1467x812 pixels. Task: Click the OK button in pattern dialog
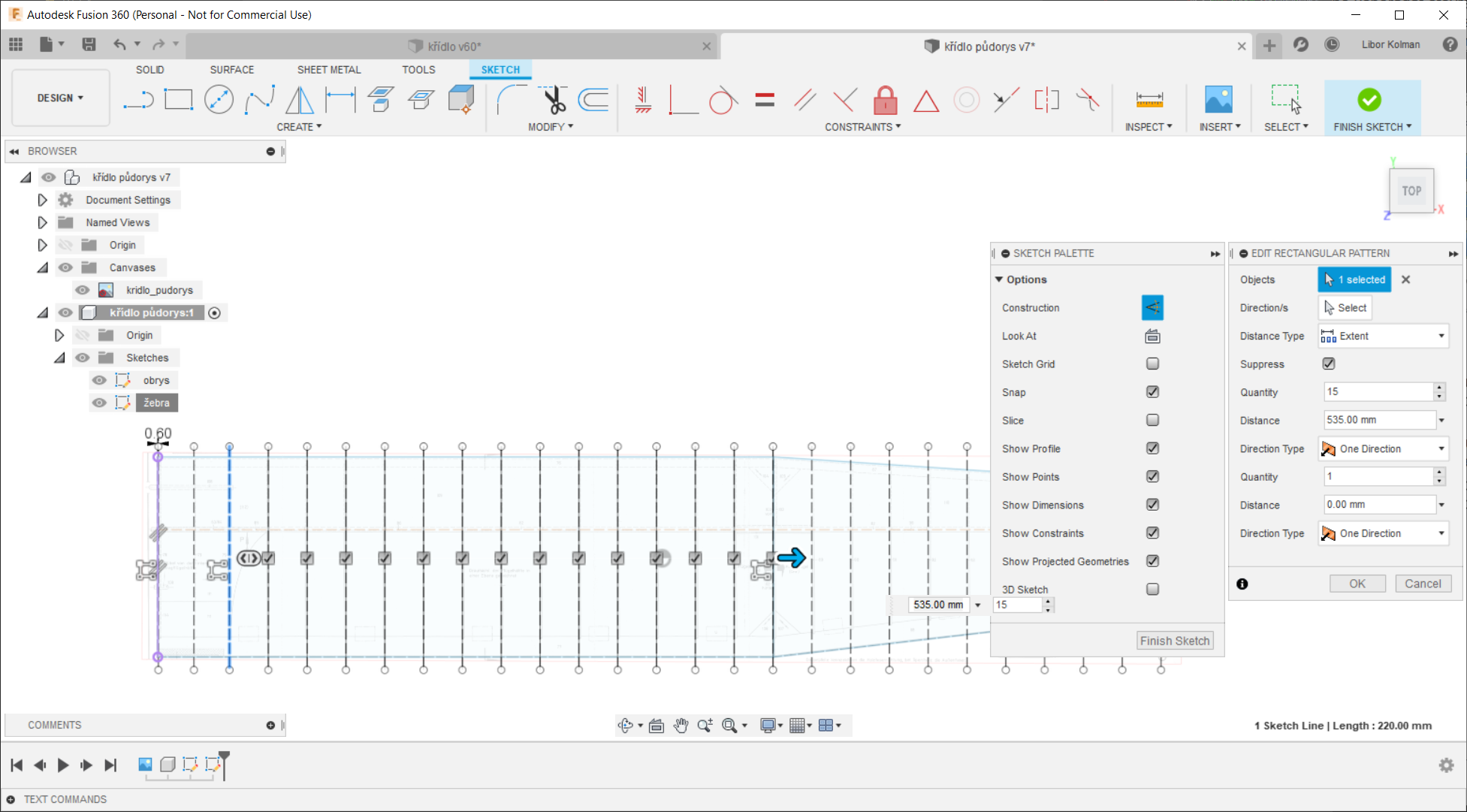point(1357,584)
